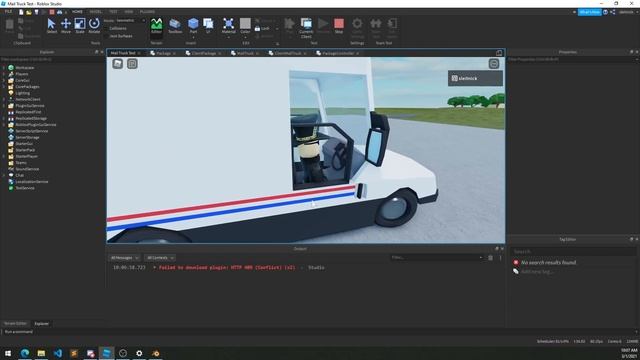Open the Material picker
The width and height of the screenshot is (640, 360).
click(229, 26)
